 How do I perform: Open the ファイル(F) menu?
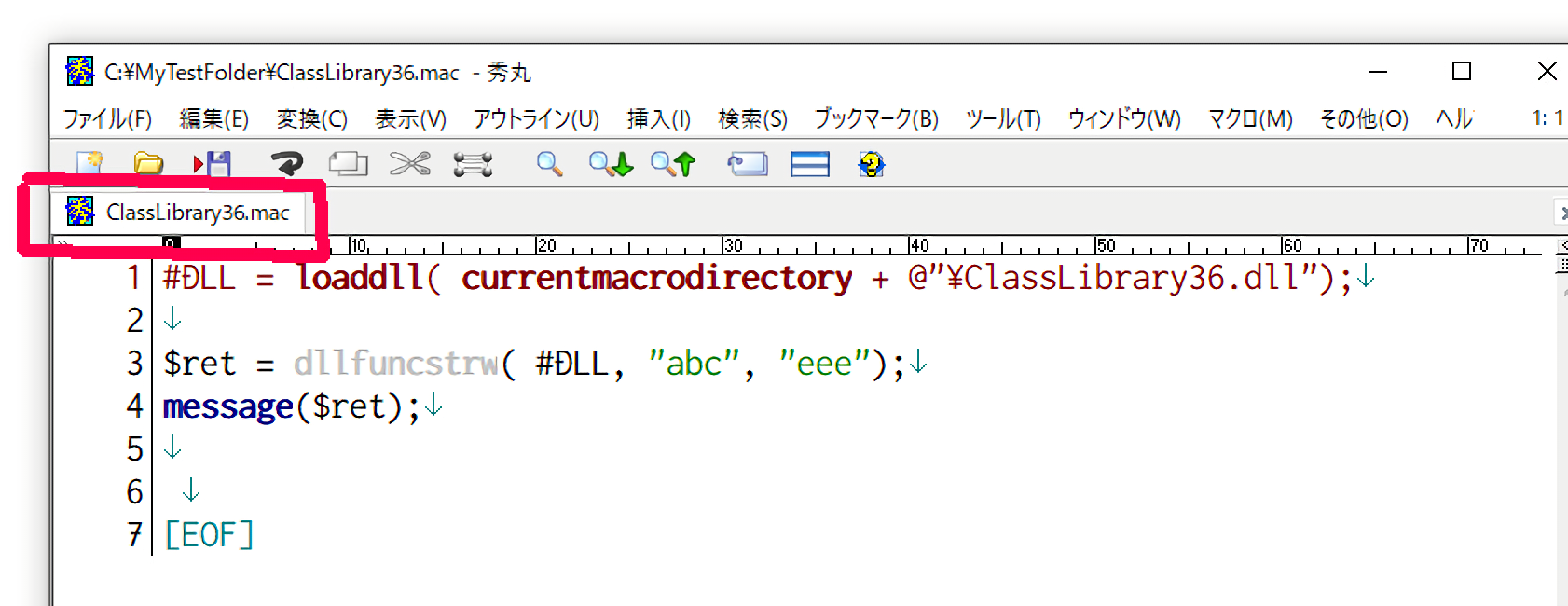[x=107, y=119]
